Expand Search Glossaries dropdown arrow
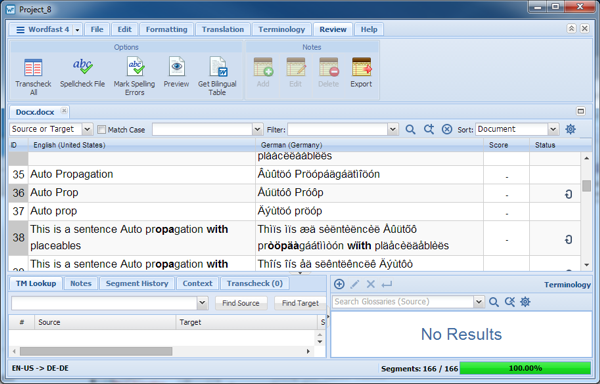Image resolution: width=600 pixels, height=384 pixels. 478,302
